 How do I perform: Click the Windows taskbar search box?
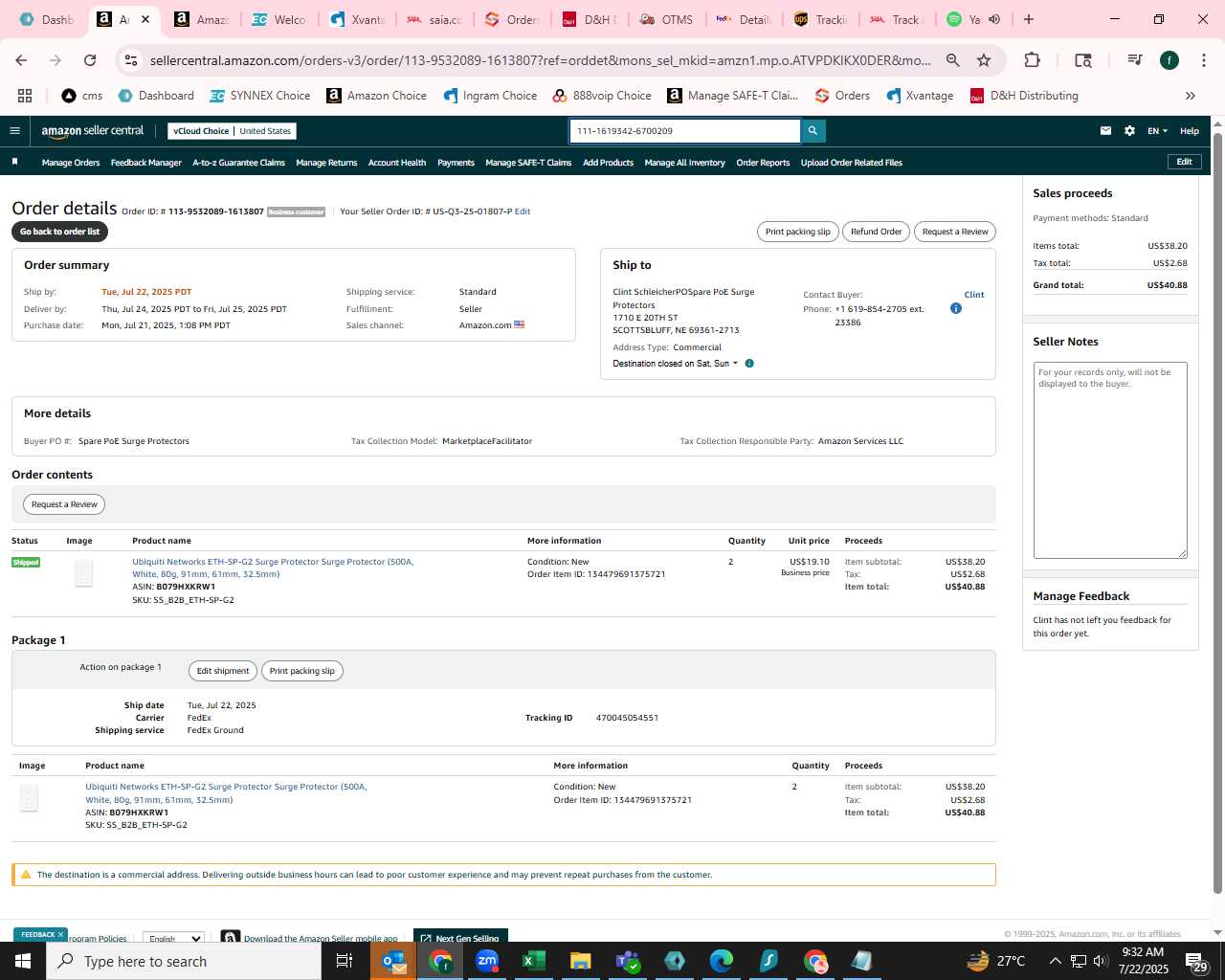tap(184, 961)
